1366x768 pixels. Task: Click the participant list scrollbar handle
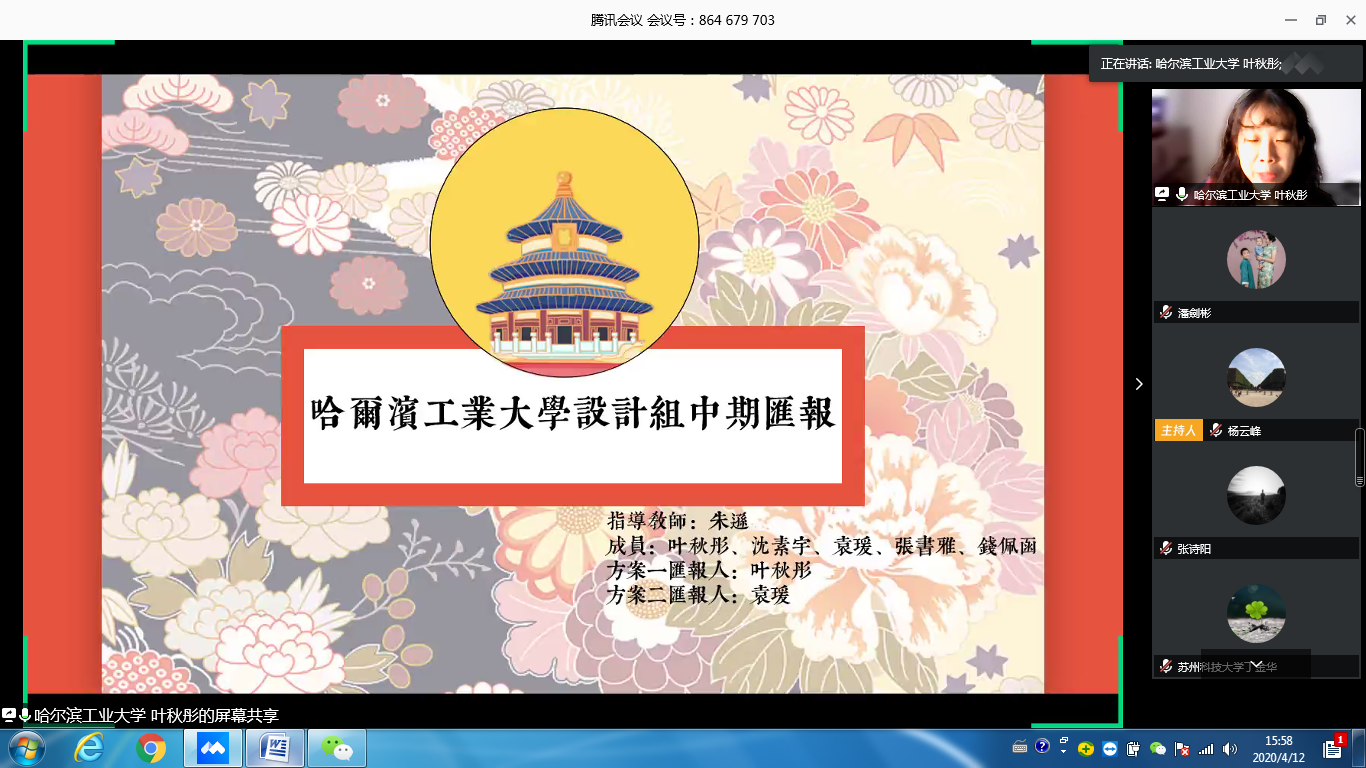click(1358, 458)
